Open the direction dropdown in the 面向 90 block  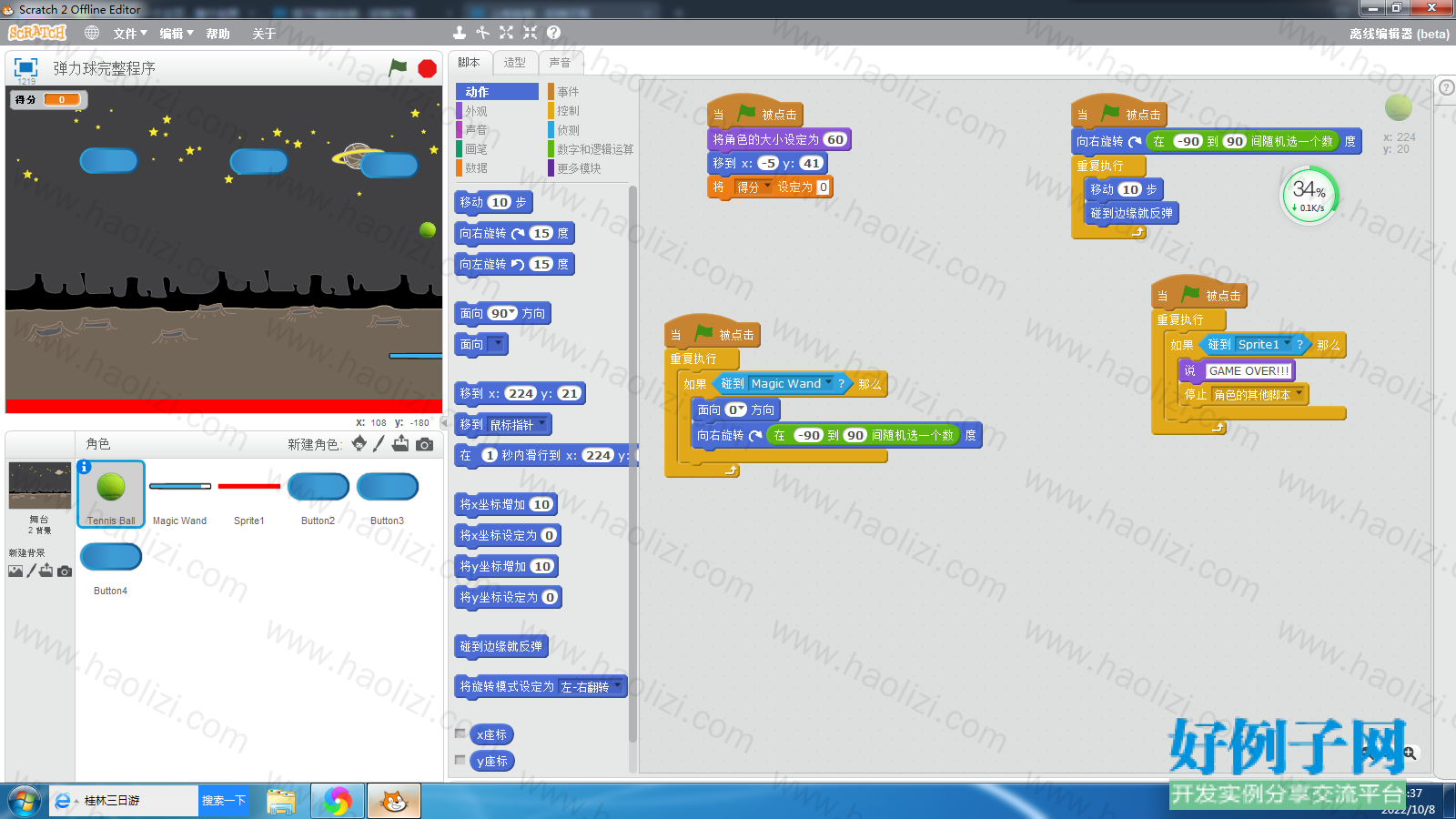(x=512, y=313)
